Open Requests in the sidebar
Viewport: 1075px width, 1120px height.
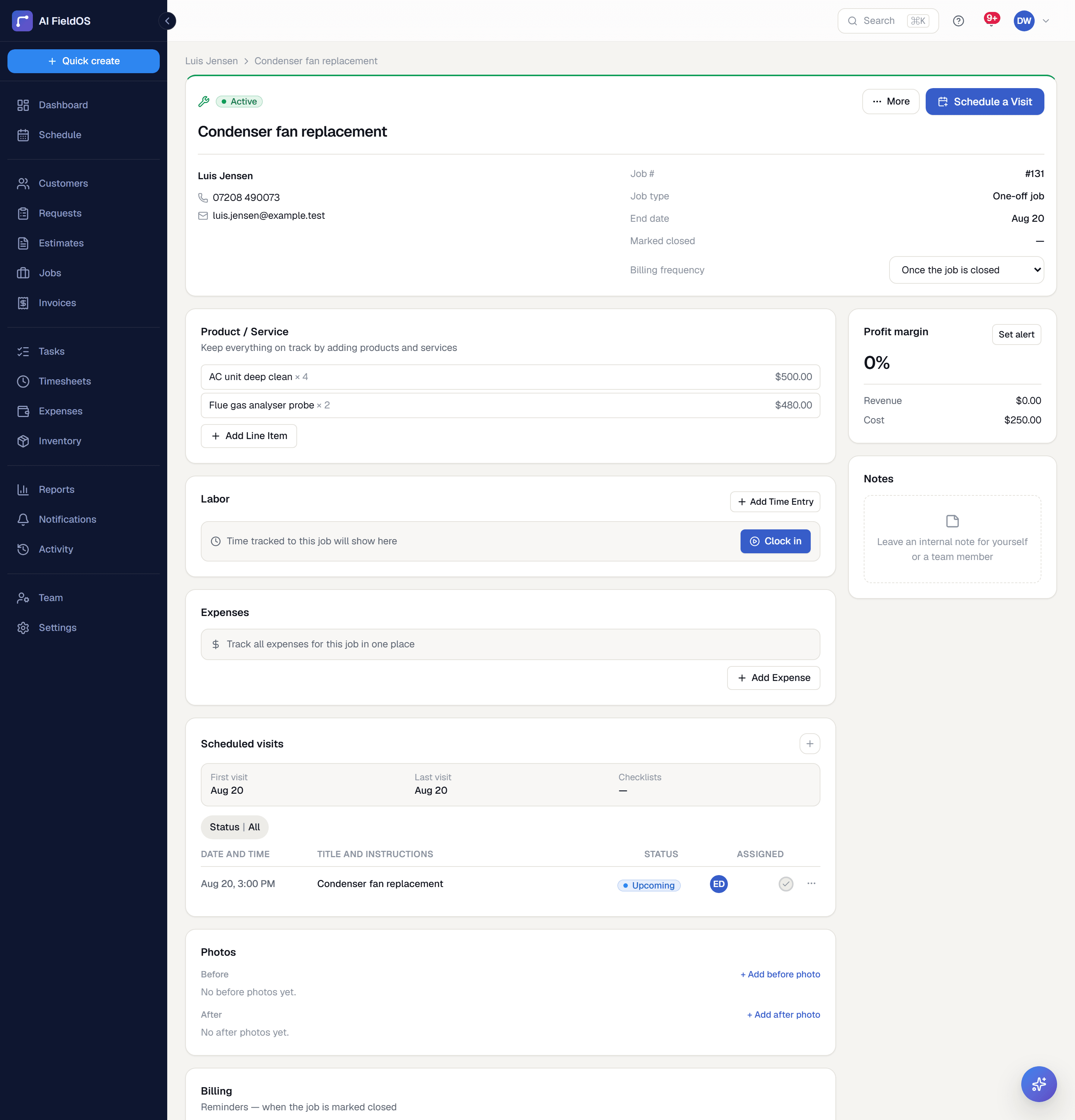pyautogui.click(x=83, y=213)
